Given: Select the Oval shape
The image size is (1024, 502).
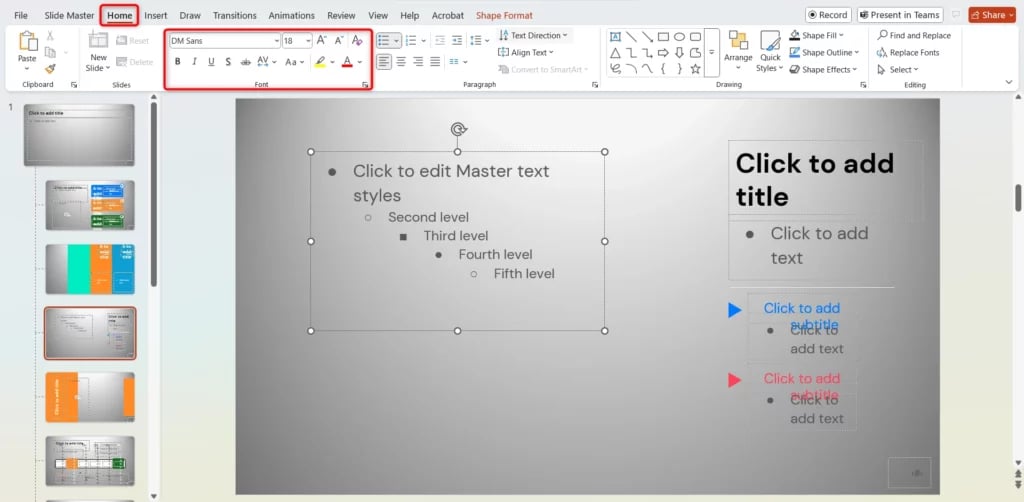Looking at the screenshot, I should click(679, 37).
